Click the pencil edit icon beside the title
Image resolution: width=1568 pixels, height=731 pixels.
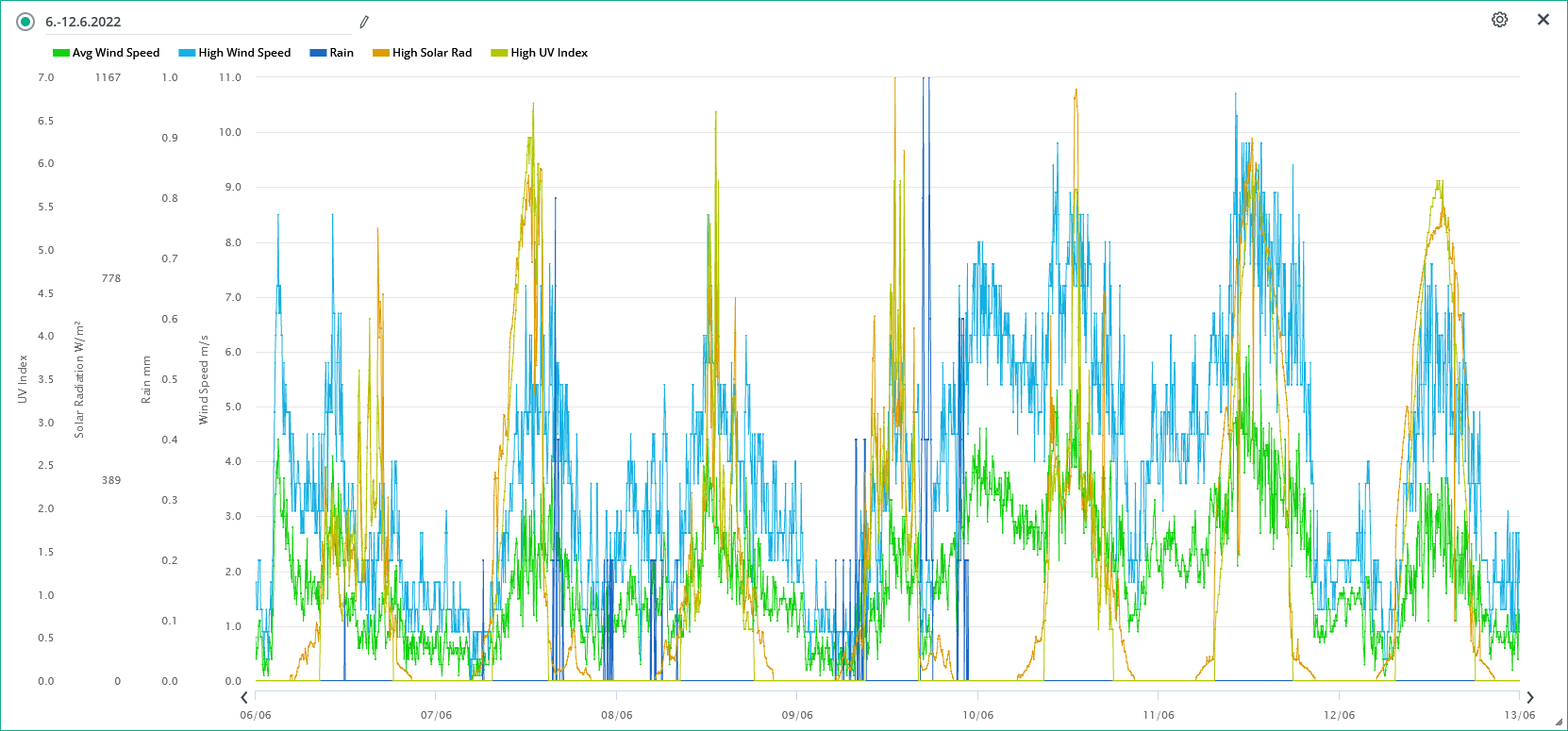pyautogui.click(x=364, y=22)
